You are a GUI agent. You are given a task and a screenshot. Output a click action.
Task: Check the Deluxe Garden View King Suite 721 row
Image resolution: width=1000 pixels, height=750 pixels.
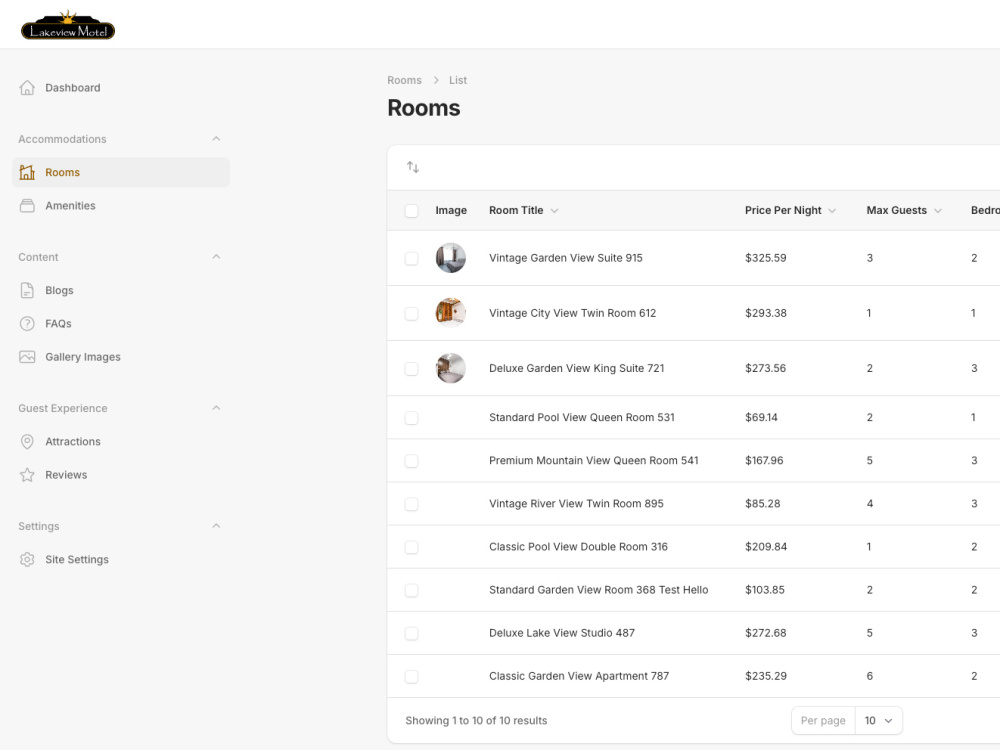click(411, 369)
